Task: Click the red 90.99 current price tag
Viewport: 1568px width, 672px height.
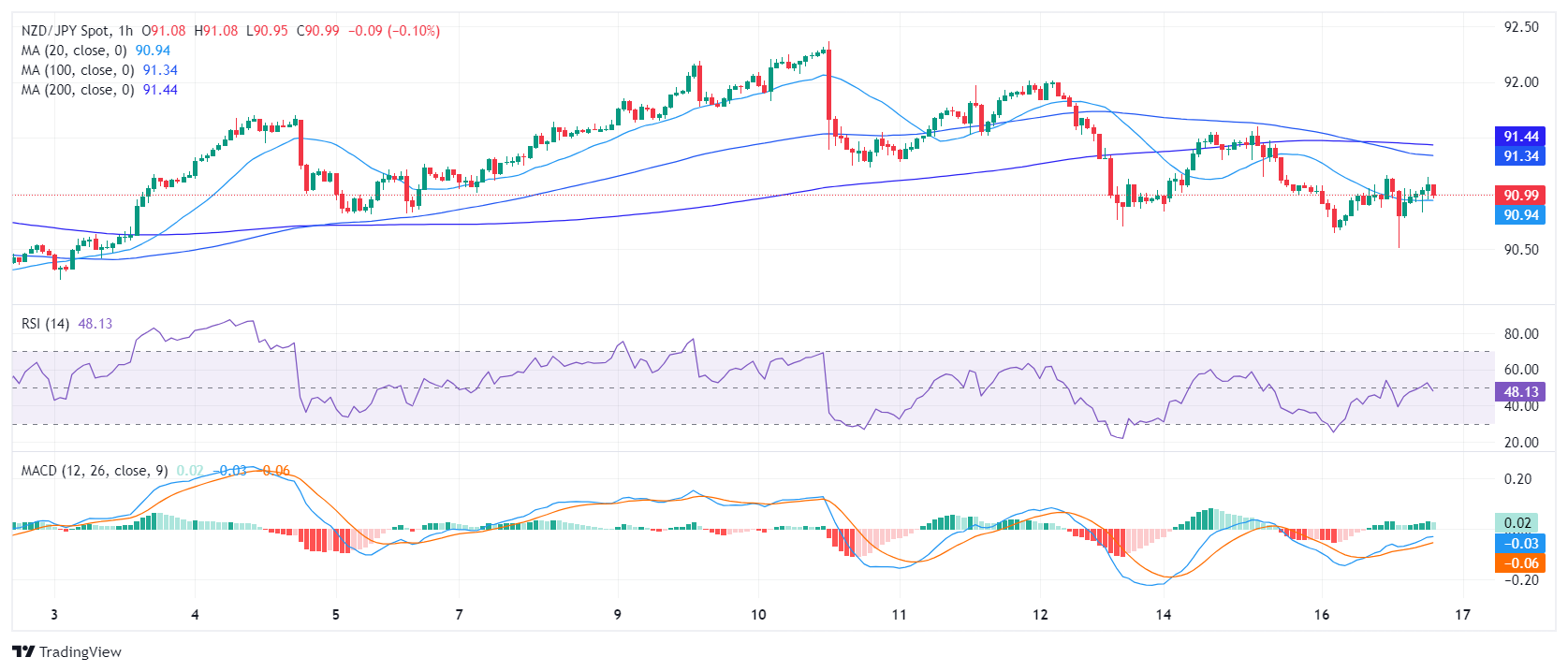Action: tap(1520, 196)
